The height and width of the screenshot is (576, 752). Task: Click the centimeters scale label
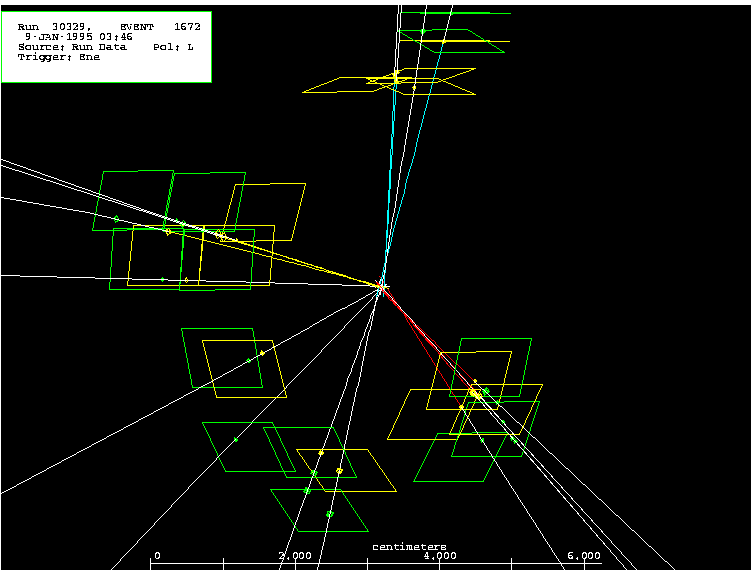tap(409, 547)
